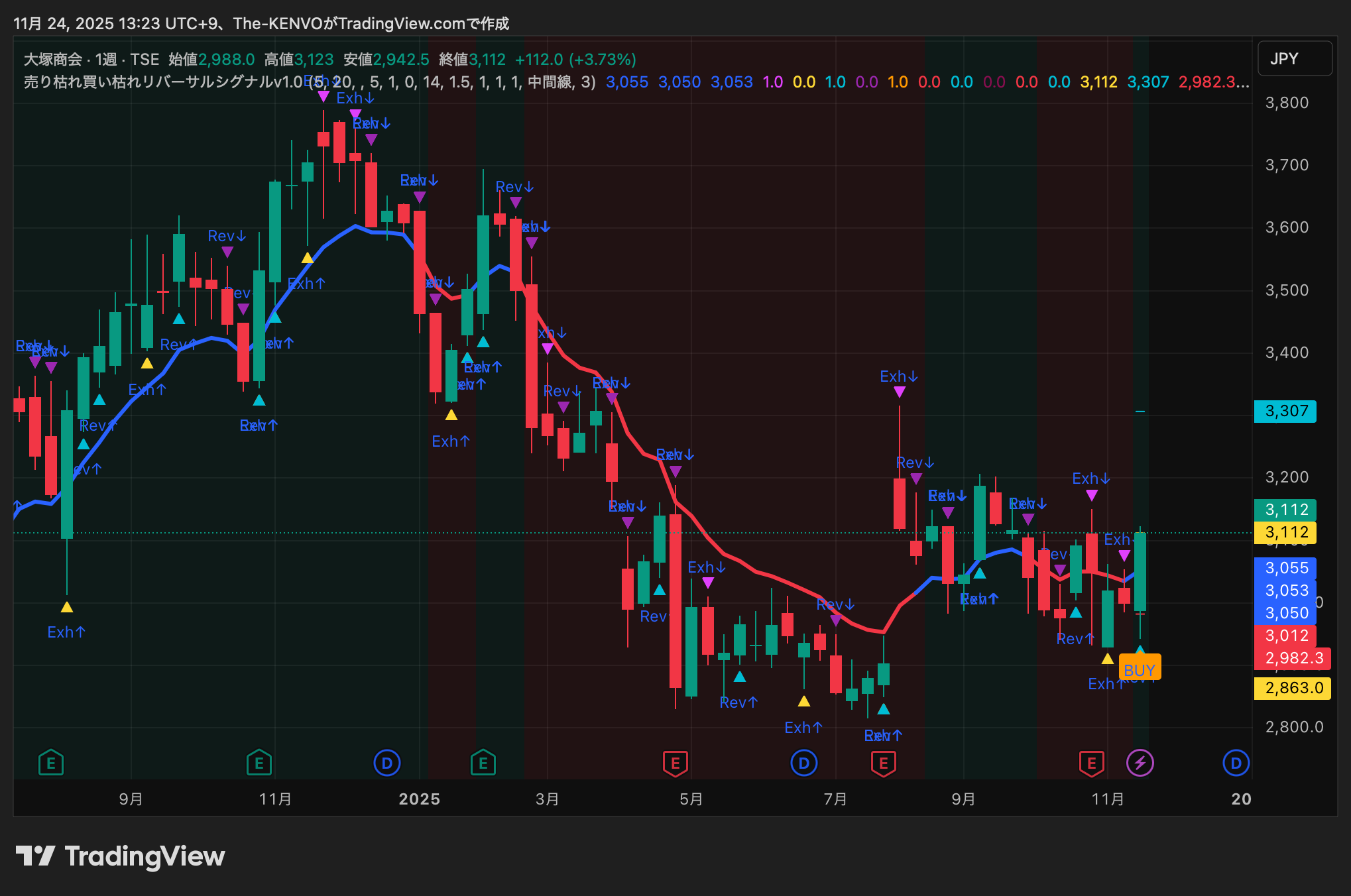
Task: Click the blue D marker just left of 2025
Action: (x=387, y=763)
